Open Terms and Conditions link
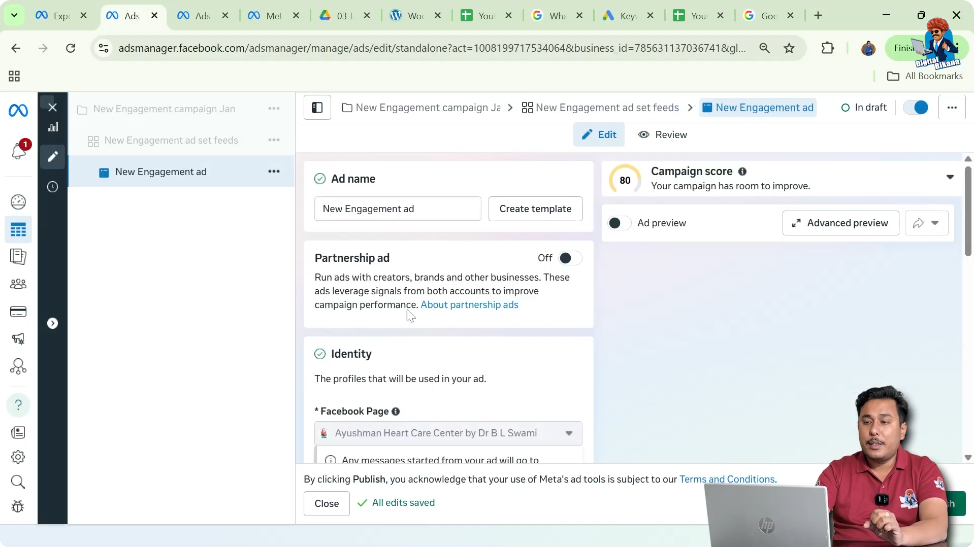Image resolution: width=976 pixels, height=547 pixels. tap(727, 479)
